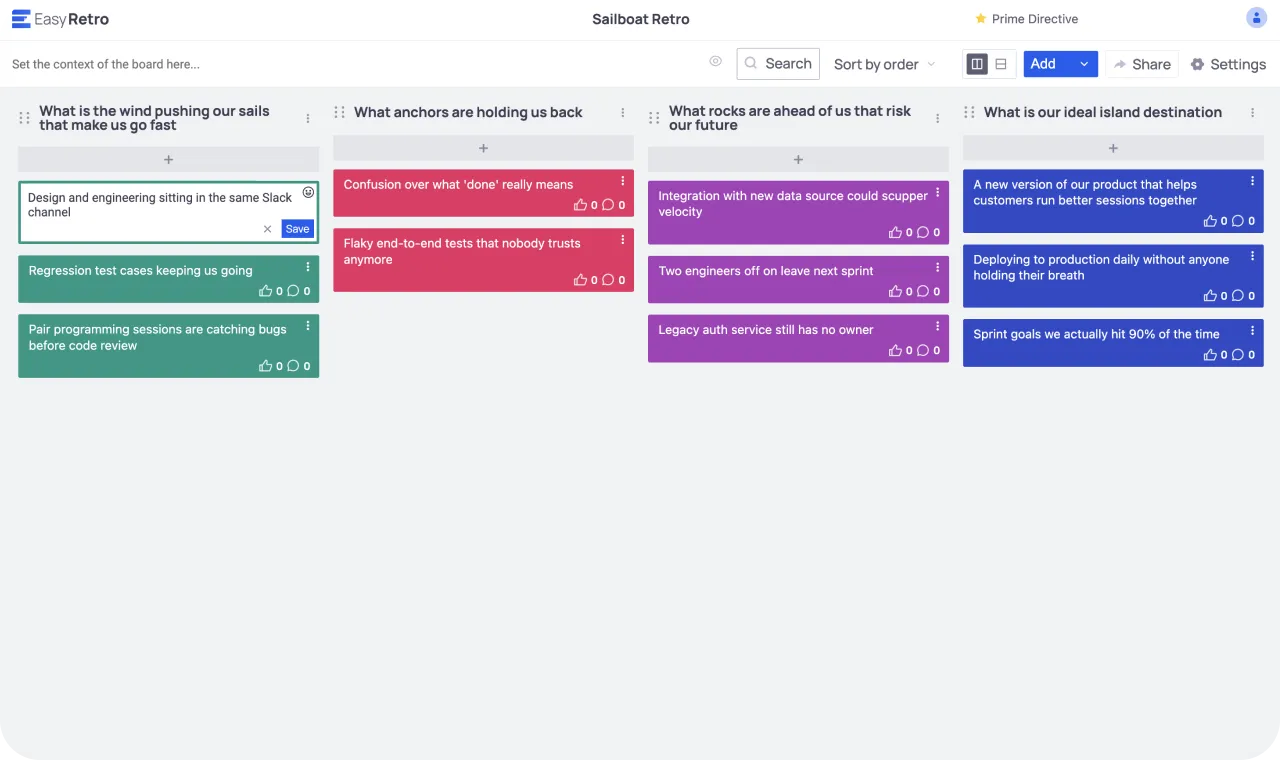The image size is (1280, 760).
Task: Save the new card
Action: pyautogui.click(x=297, y=229)
